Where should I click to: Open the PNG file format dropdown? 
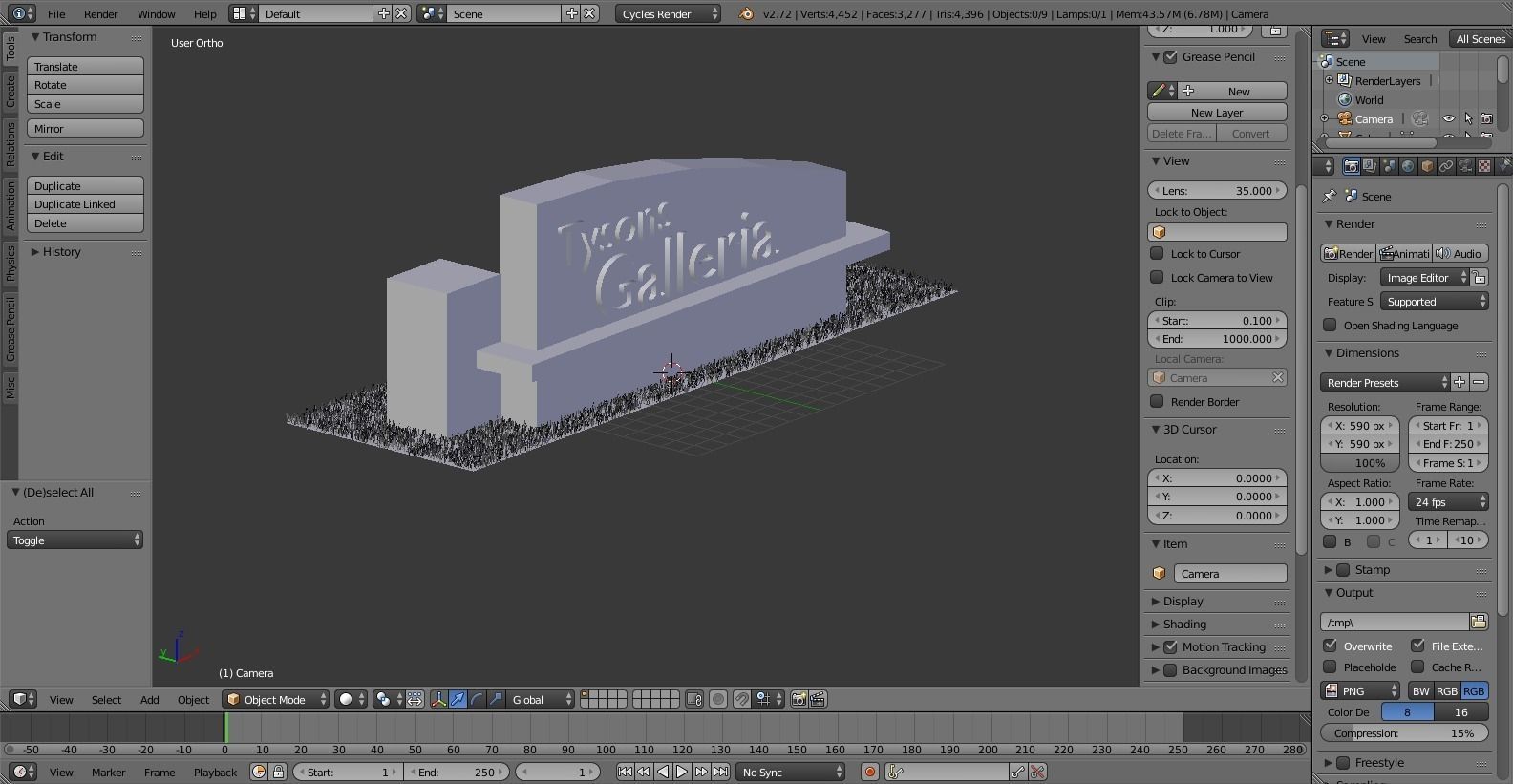(x=1361, y=690)
